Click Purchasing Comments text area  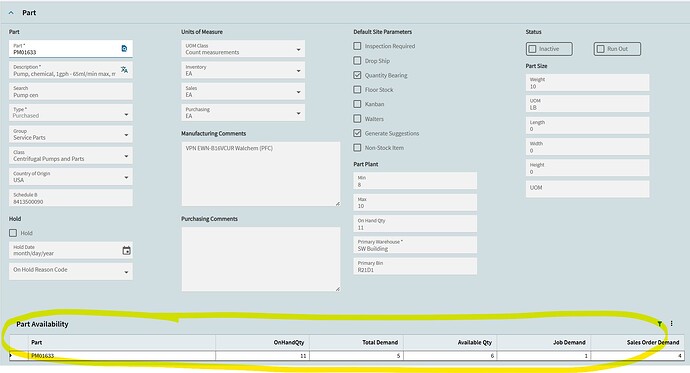pos(261,259)
